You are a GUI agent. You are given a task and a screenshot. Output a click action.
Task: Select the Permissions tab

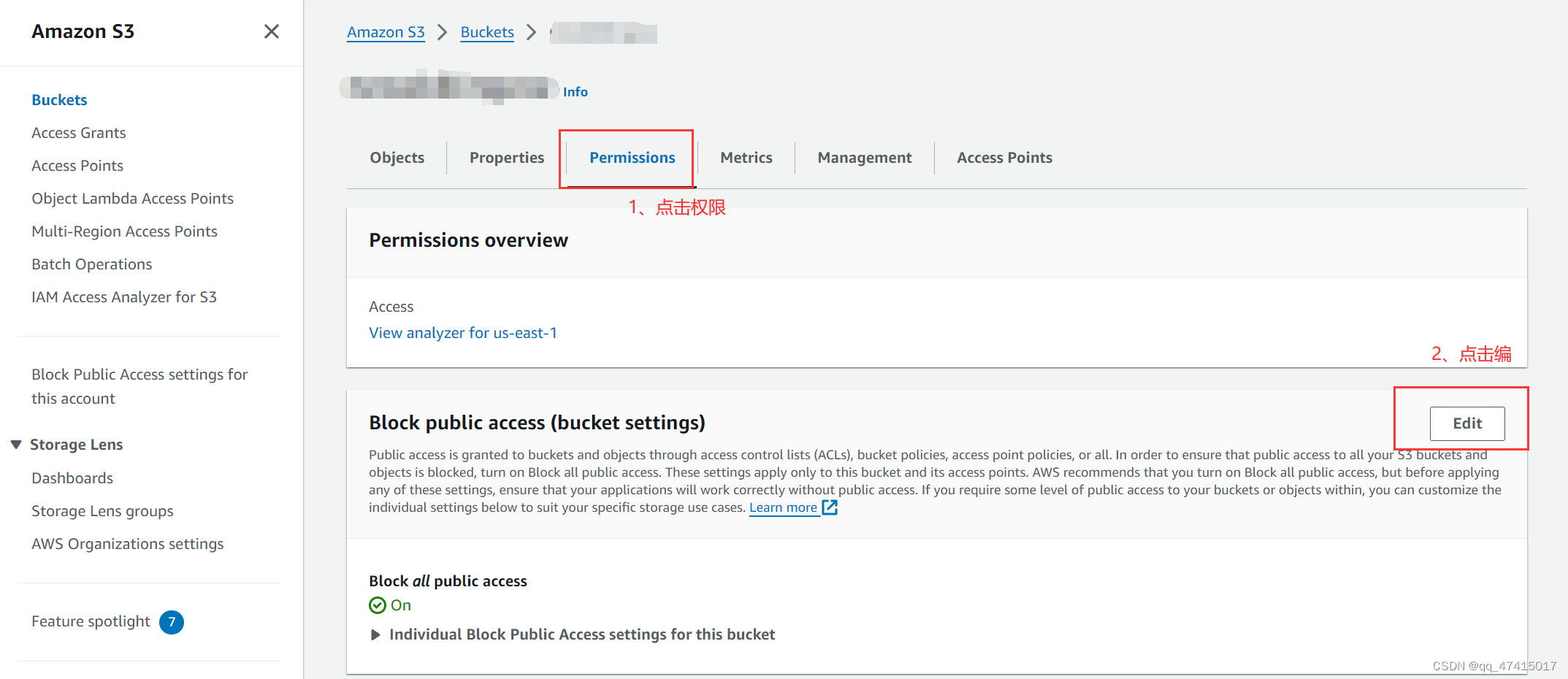[632, 158]
